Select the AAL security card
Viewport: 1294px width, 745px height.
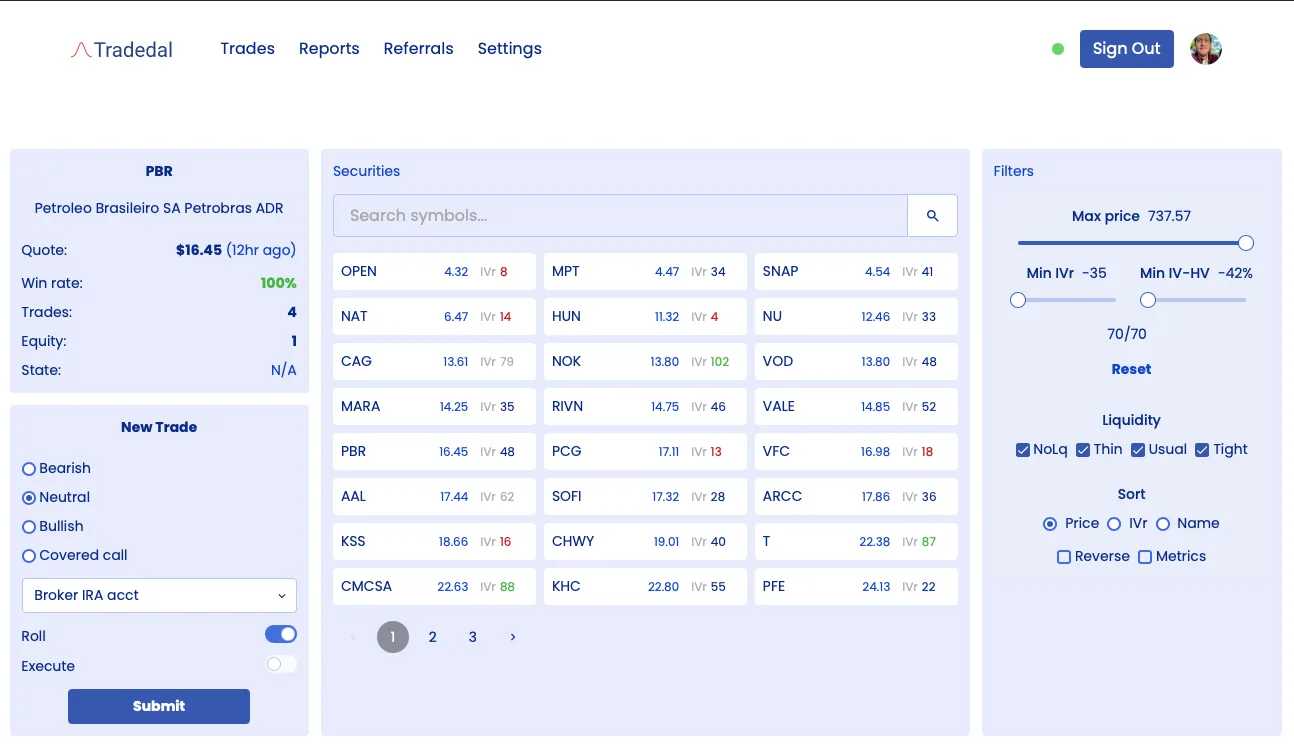click(x=434, y=496)
